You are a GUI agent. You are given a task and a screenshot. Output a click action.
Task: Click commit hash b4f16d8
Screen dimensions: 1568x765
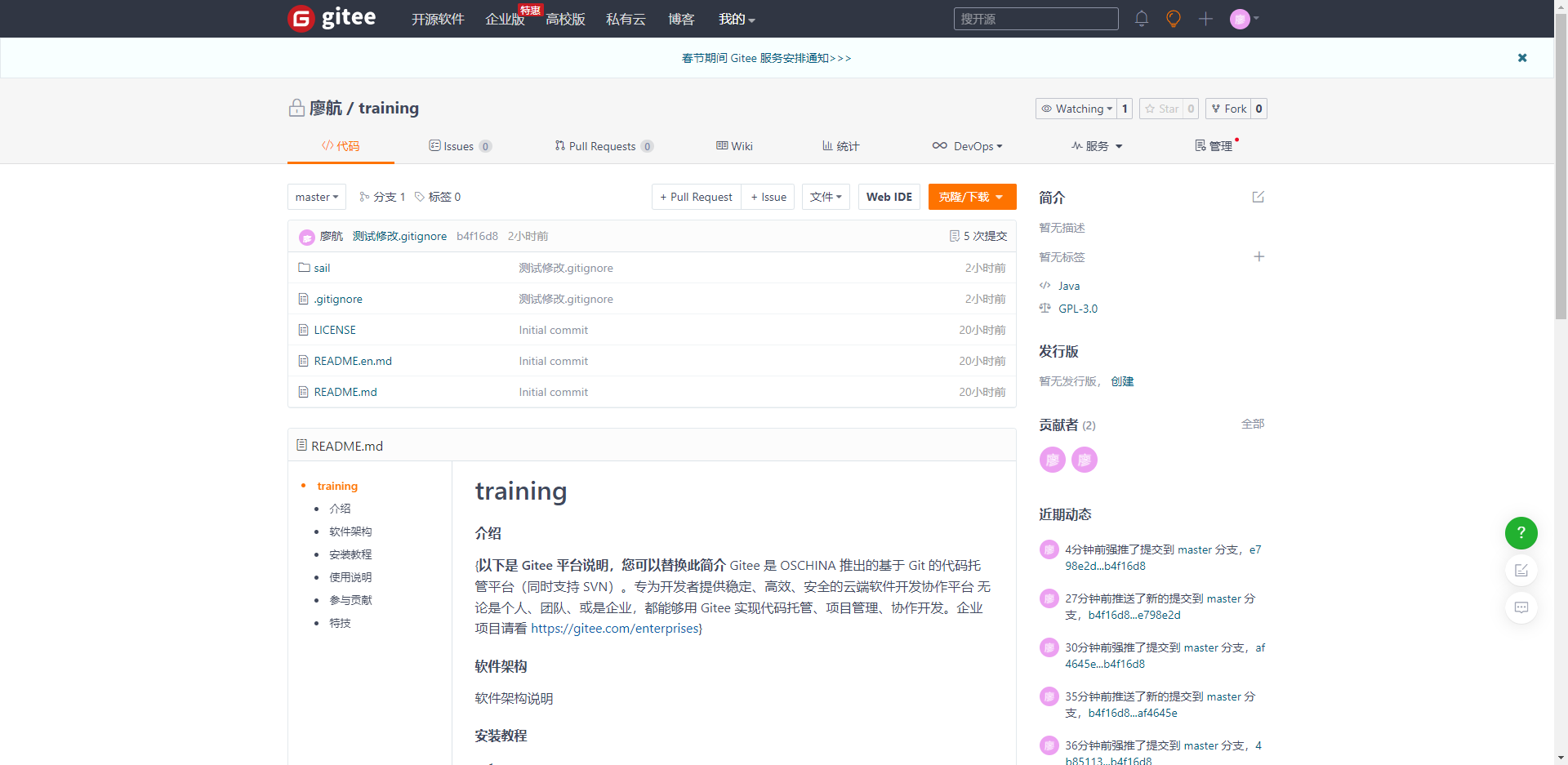(x=477, y=236)
